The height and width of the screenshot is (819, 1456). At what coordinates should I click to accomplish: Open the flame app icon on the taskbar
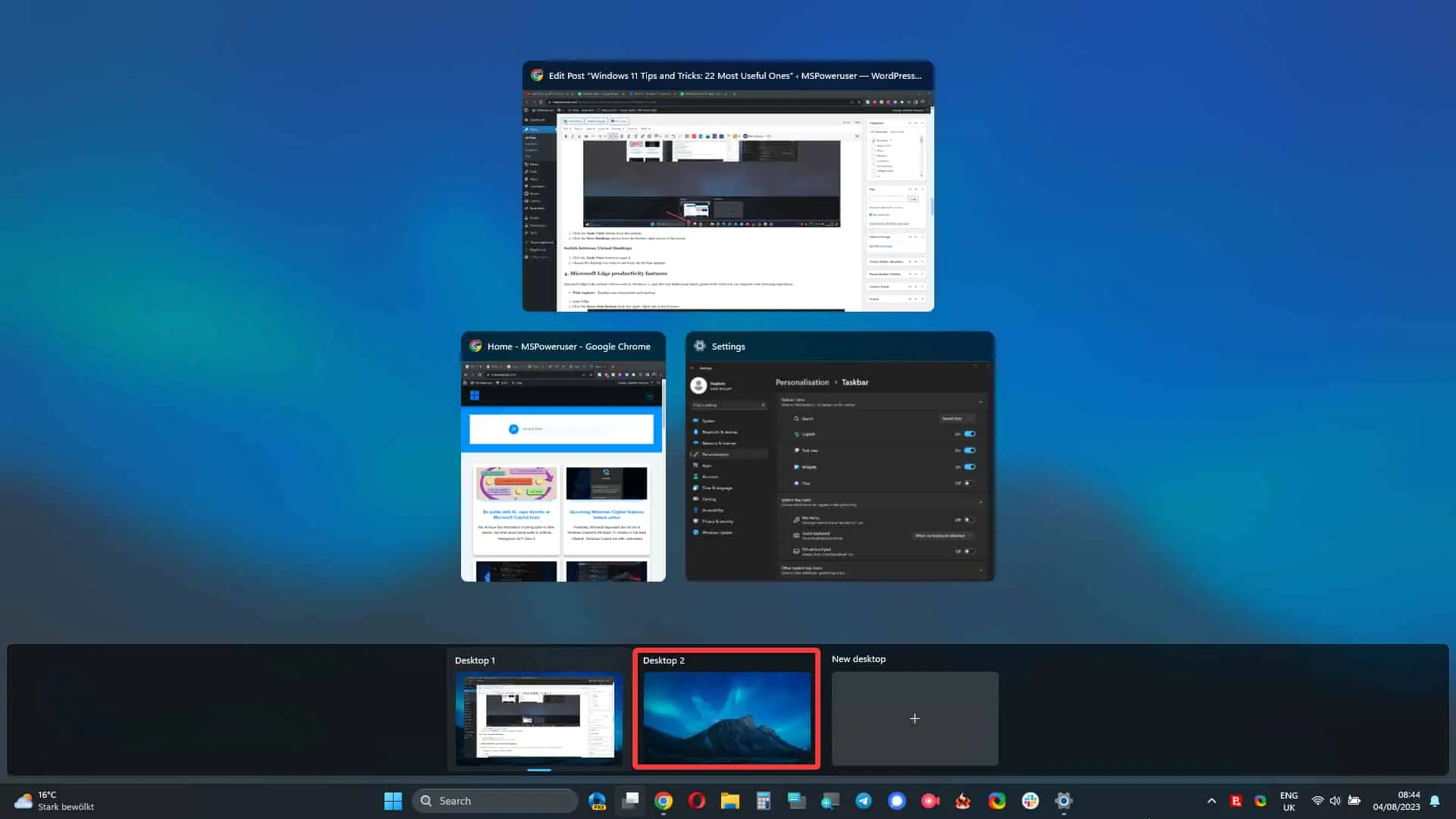(963, 801)
